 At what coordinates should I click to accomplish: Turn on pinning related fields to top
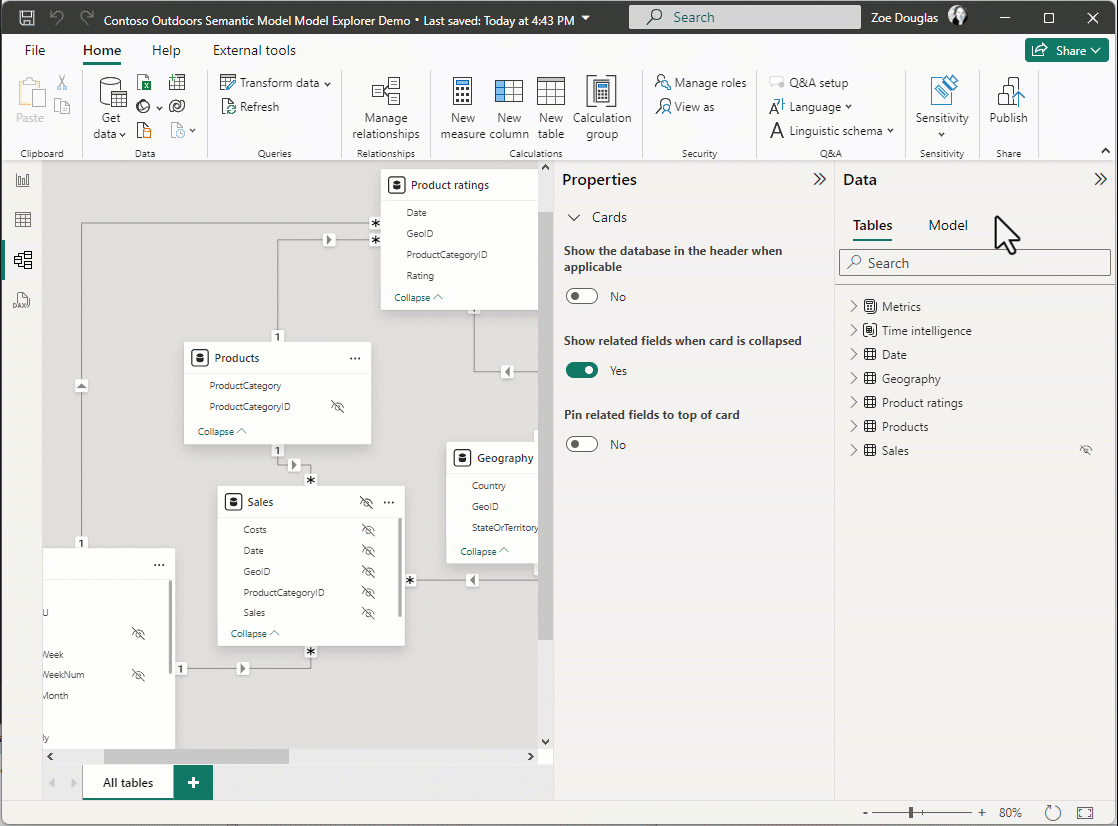click(582, 444)
